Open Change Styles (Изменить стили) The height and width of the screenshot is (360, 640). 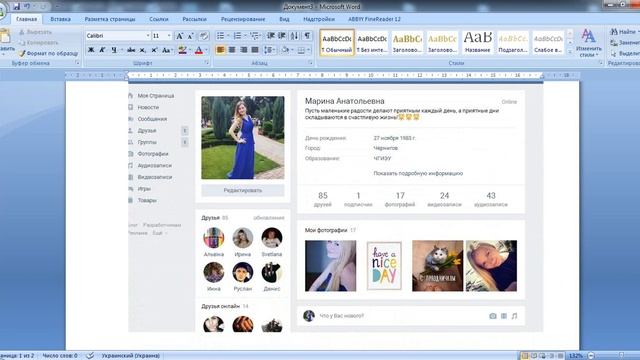click(x=588, y=43)
